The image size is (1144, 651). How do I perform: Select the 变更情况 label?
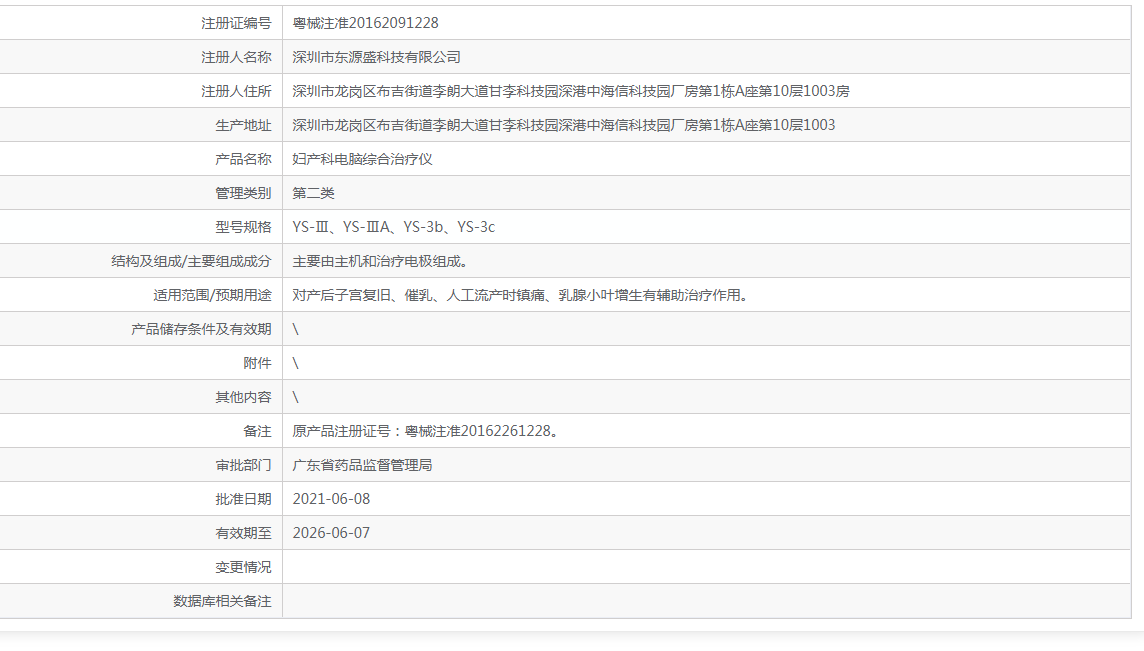coord(243,567)
